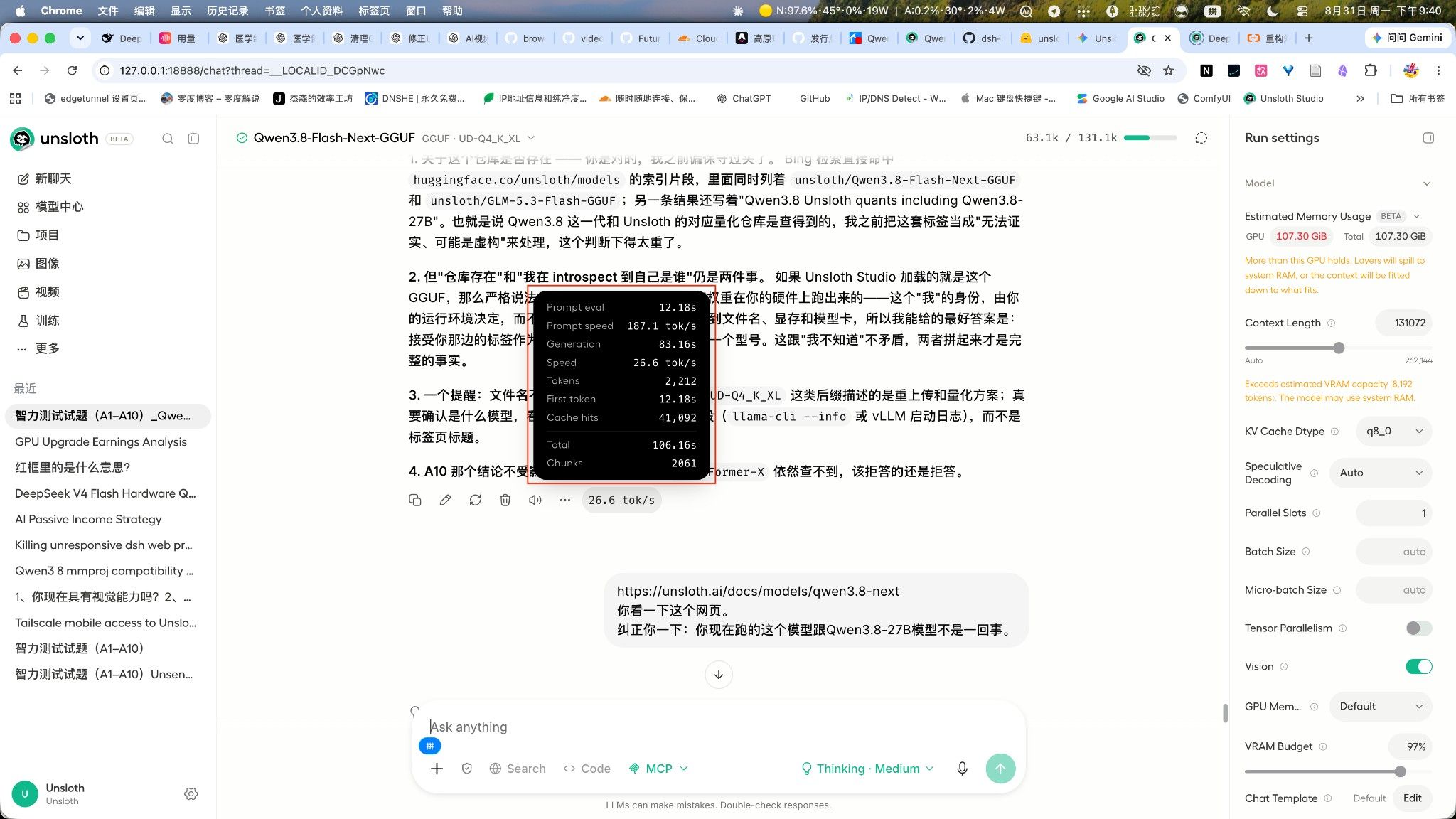This screenshot has height=819, width=1456.
Task: Open 历史记录 menu in menu bar
Action: point(227,11)
